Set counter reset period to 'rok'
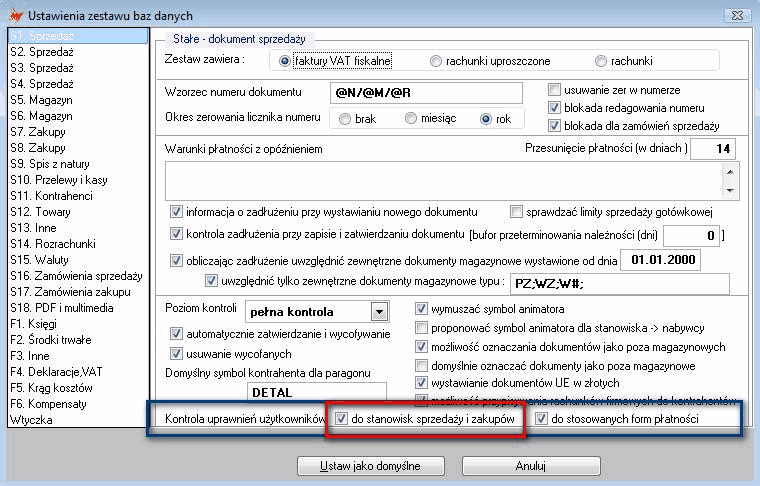This screenshot has width=760, height=486. click(x=486, y=119)
